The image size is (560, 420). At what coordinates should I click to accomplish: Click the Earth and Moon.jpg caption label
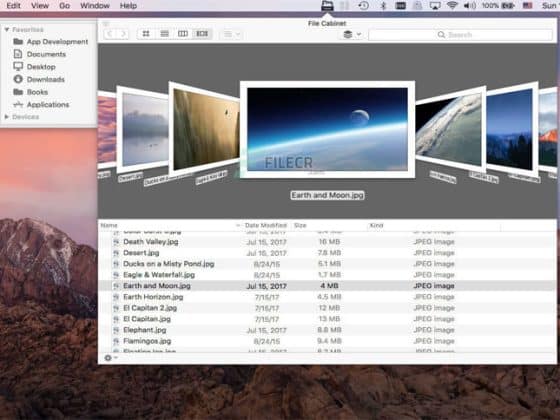(327, 195)
